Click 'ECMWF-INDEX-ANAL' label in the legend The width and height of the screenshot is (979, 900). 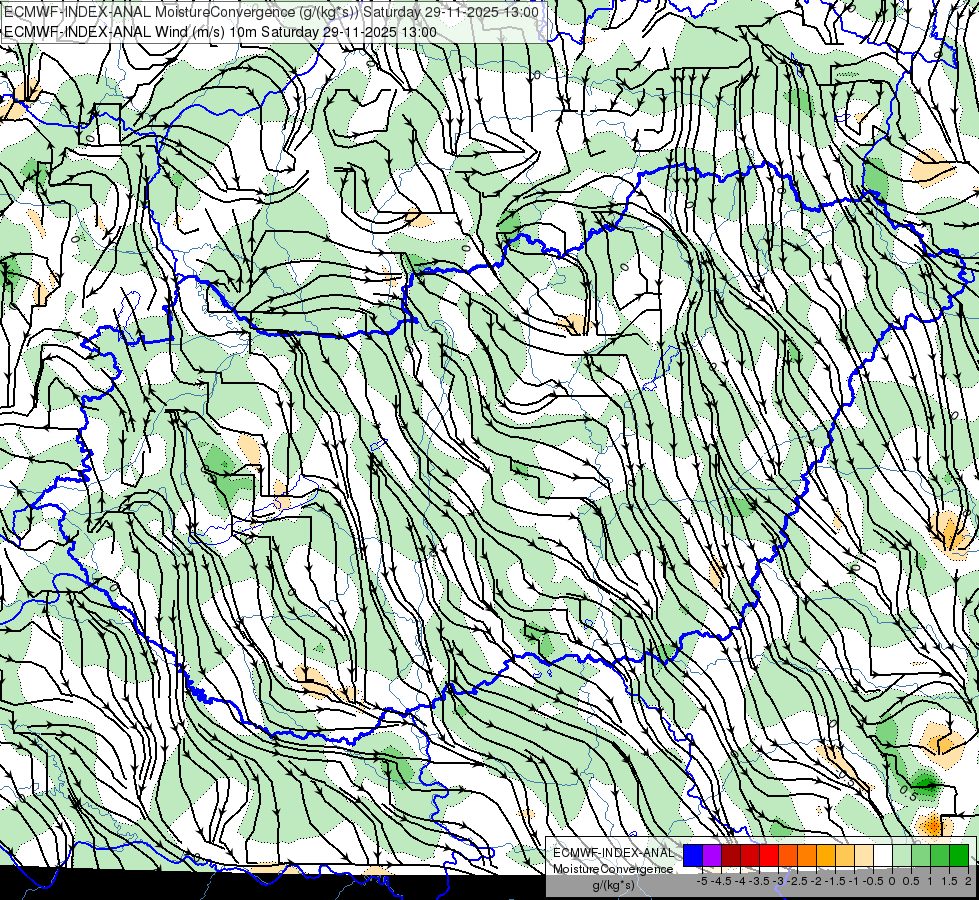[x=614, y=853]
